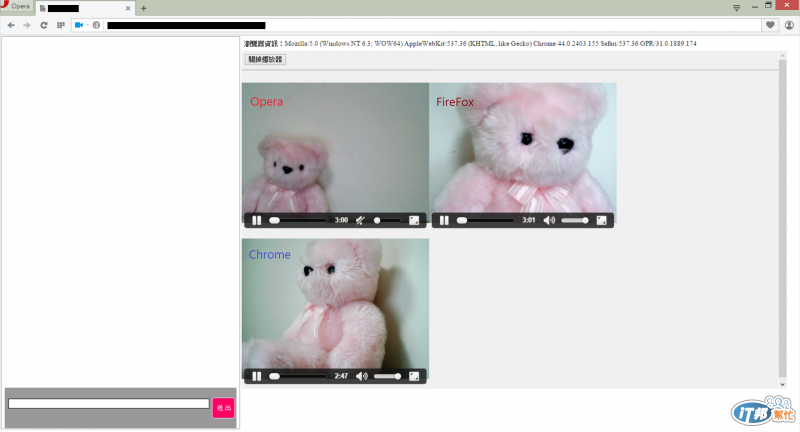Open the Opera menu button

pyautogui.click(x=16, y=6)
